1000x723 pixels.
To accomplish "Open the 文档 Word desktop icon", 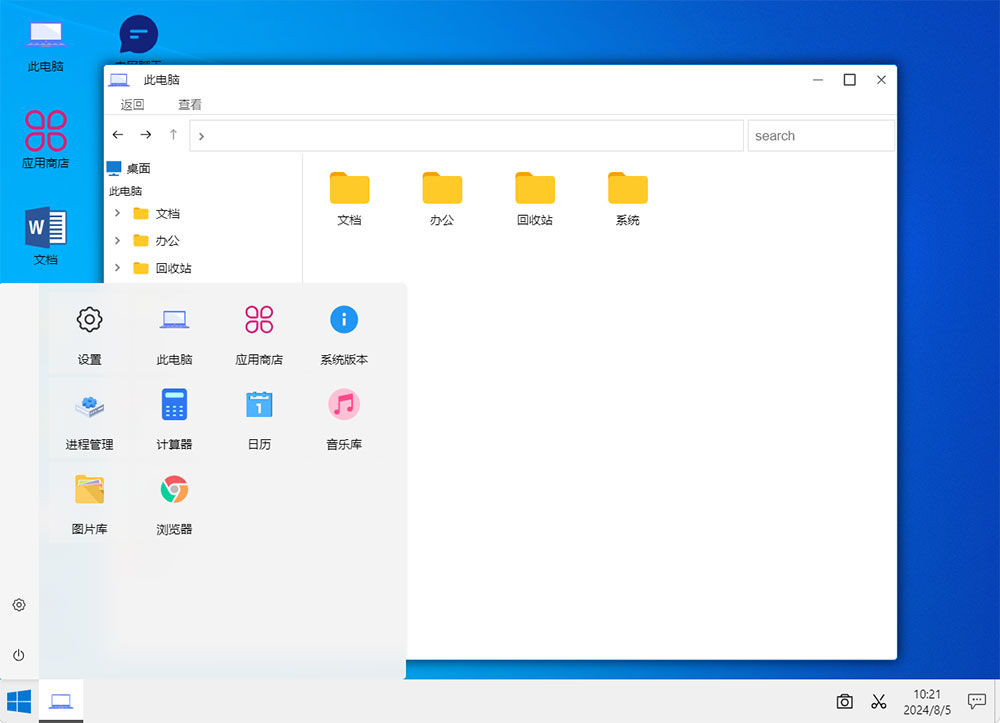I will pyautogui.click(x=45, y=236).
